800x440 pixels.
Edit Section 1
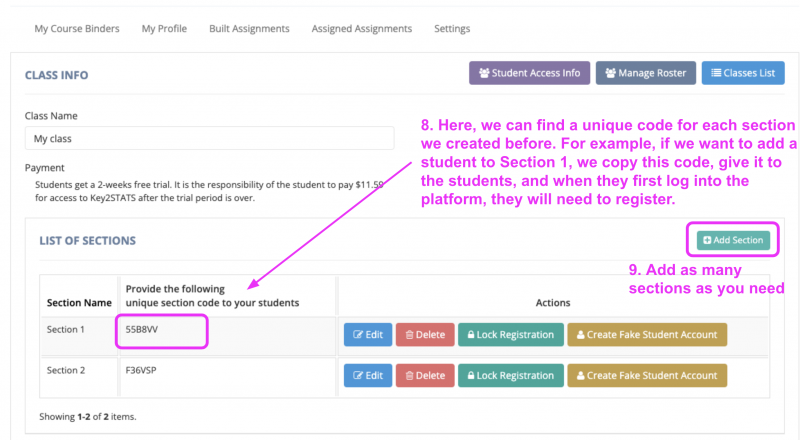point(367,334)
